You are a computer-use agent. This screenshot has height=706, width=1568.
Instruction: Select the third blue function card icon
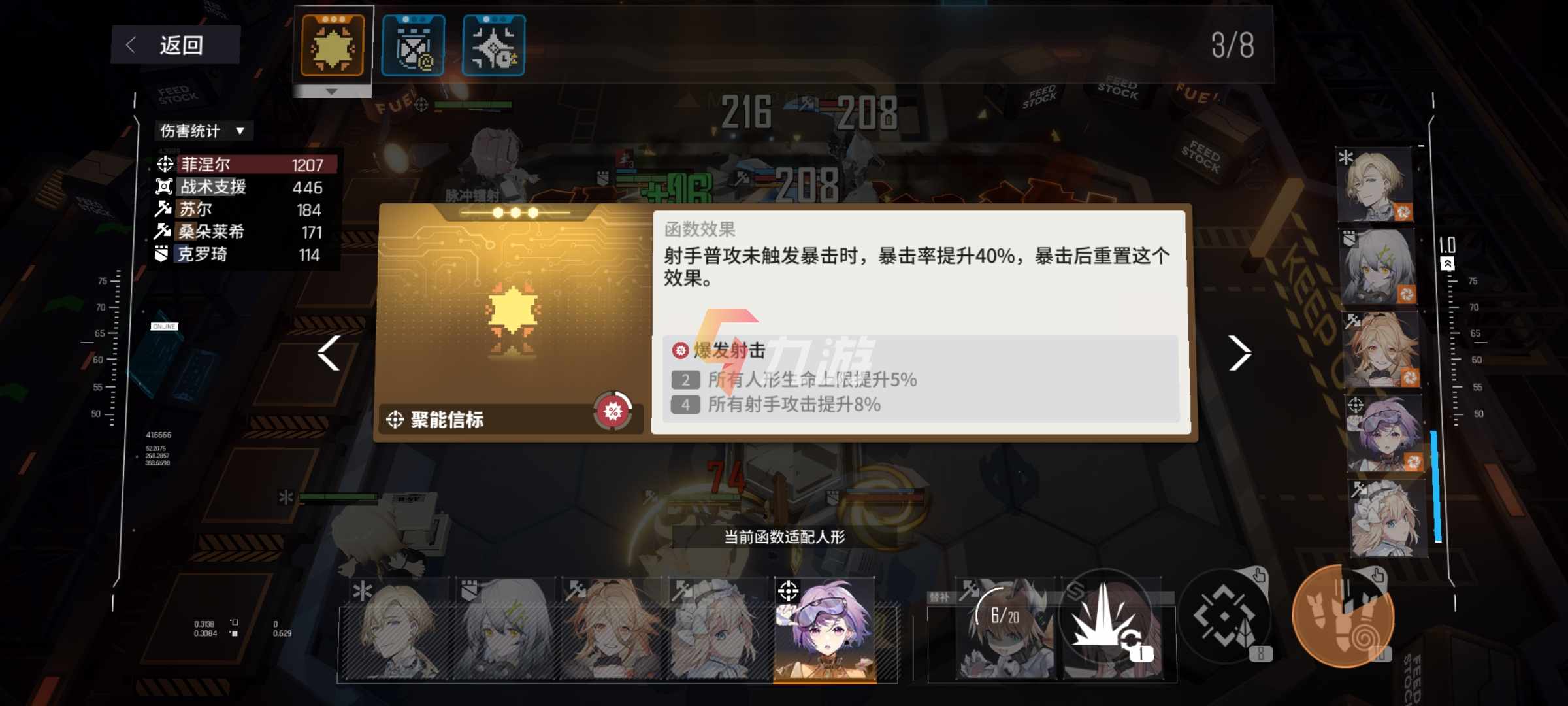(494, 45)
